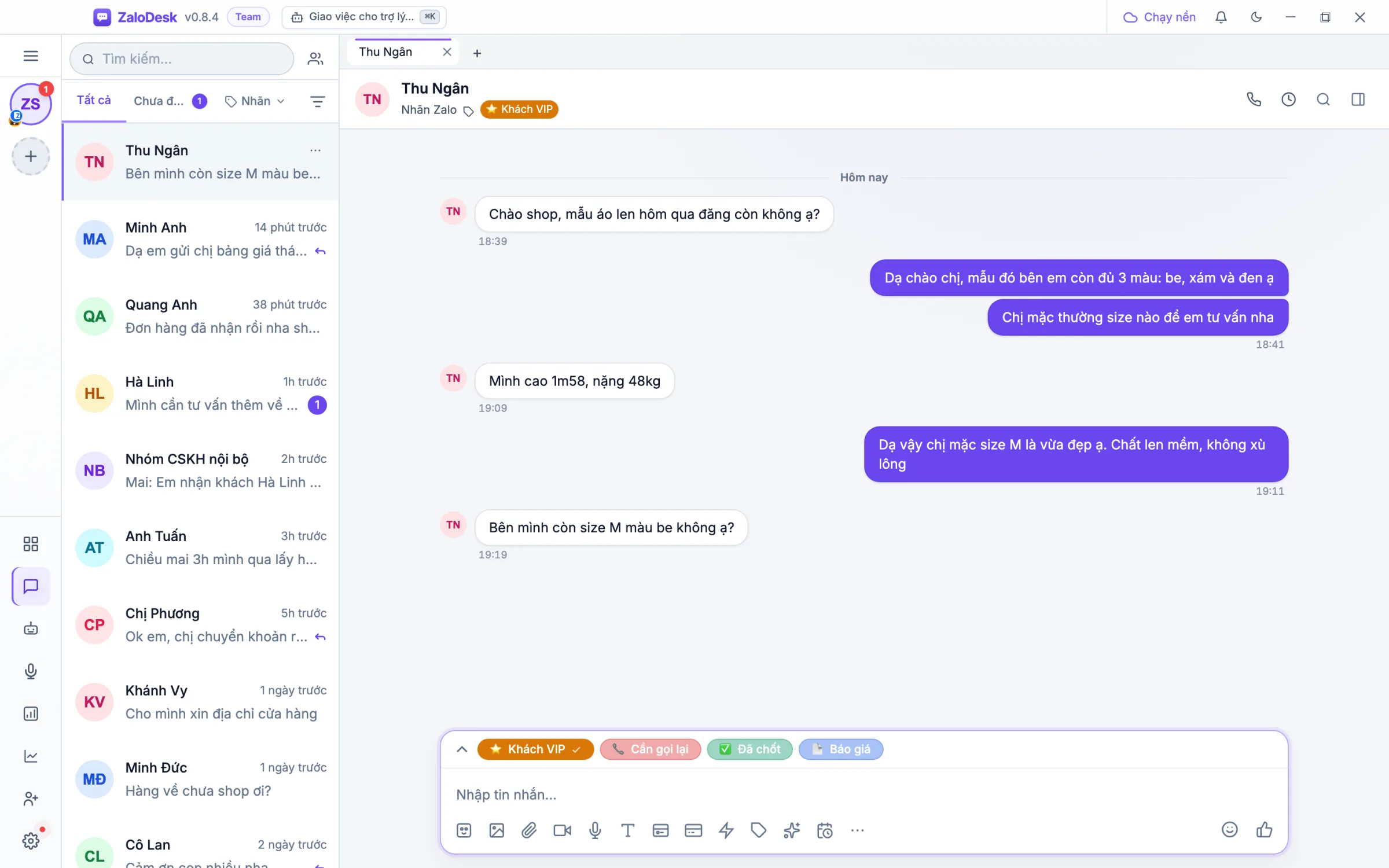The width and height of the screenshot is (1389, 868).
Task: Send a thumbs-up like
Action: pos(1264,830)
